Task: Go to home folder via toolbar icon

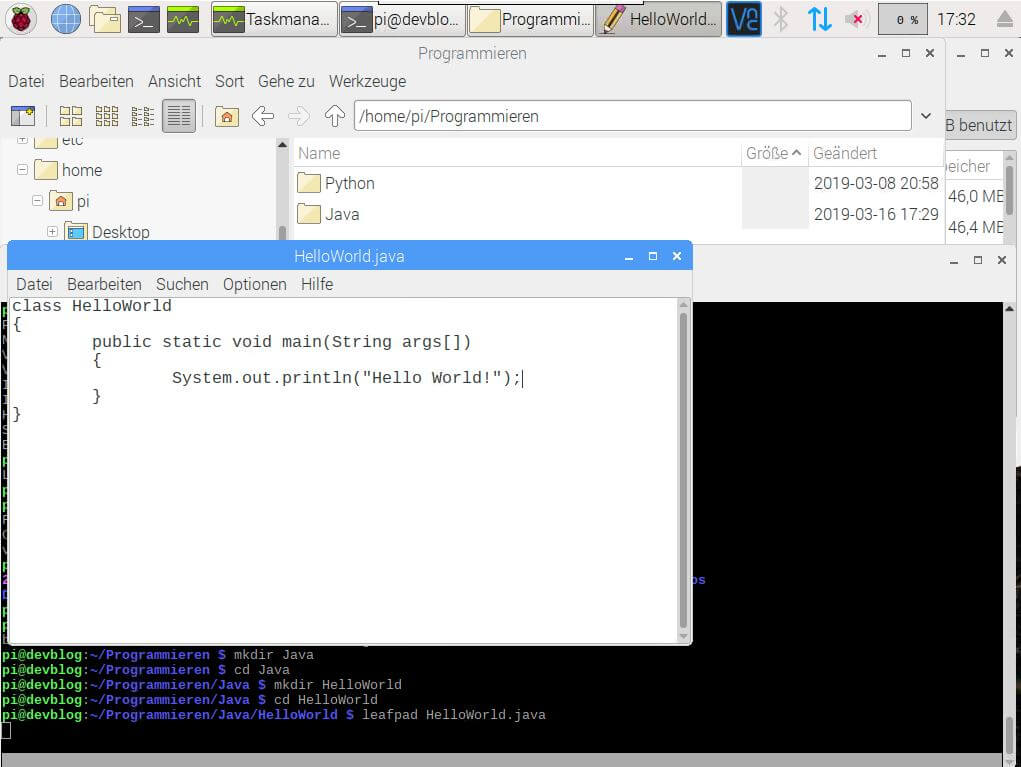Action: (x=227, y=116)
